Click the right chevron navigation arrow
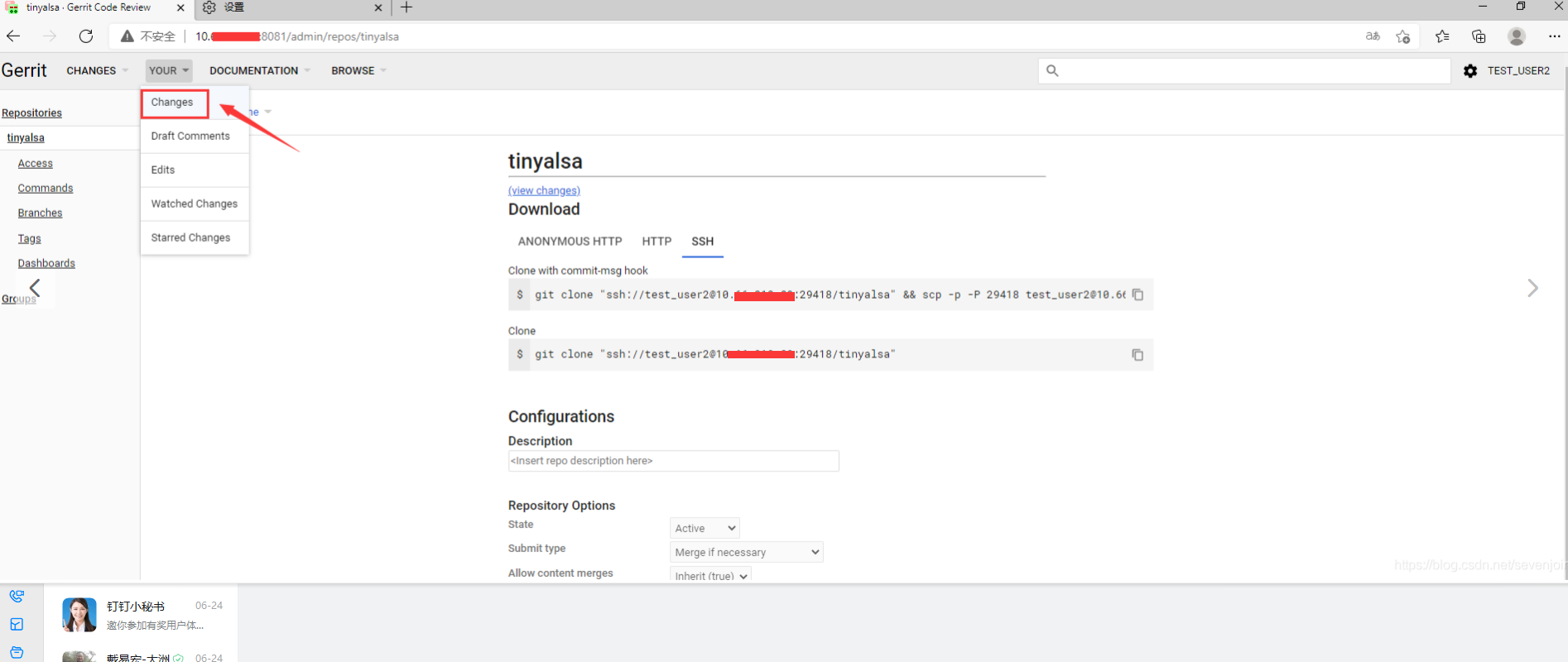This screenshot has height=662, width=1568. coord(1532,288)
